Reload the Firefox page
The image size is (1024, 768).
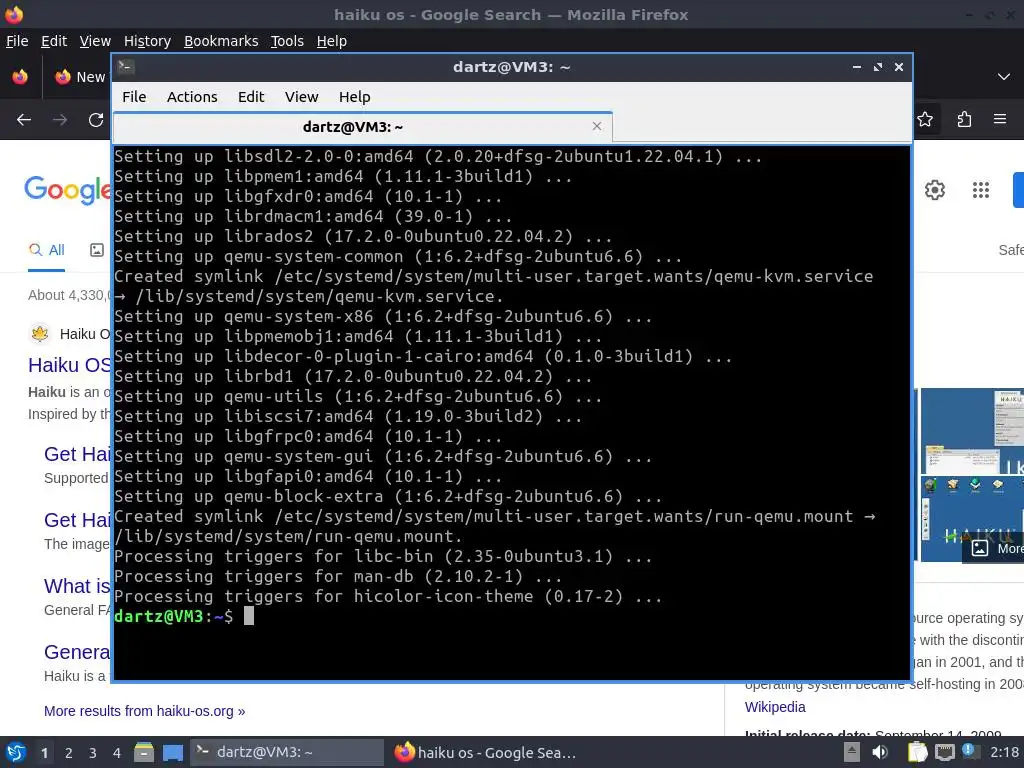(x=96, y=120)
